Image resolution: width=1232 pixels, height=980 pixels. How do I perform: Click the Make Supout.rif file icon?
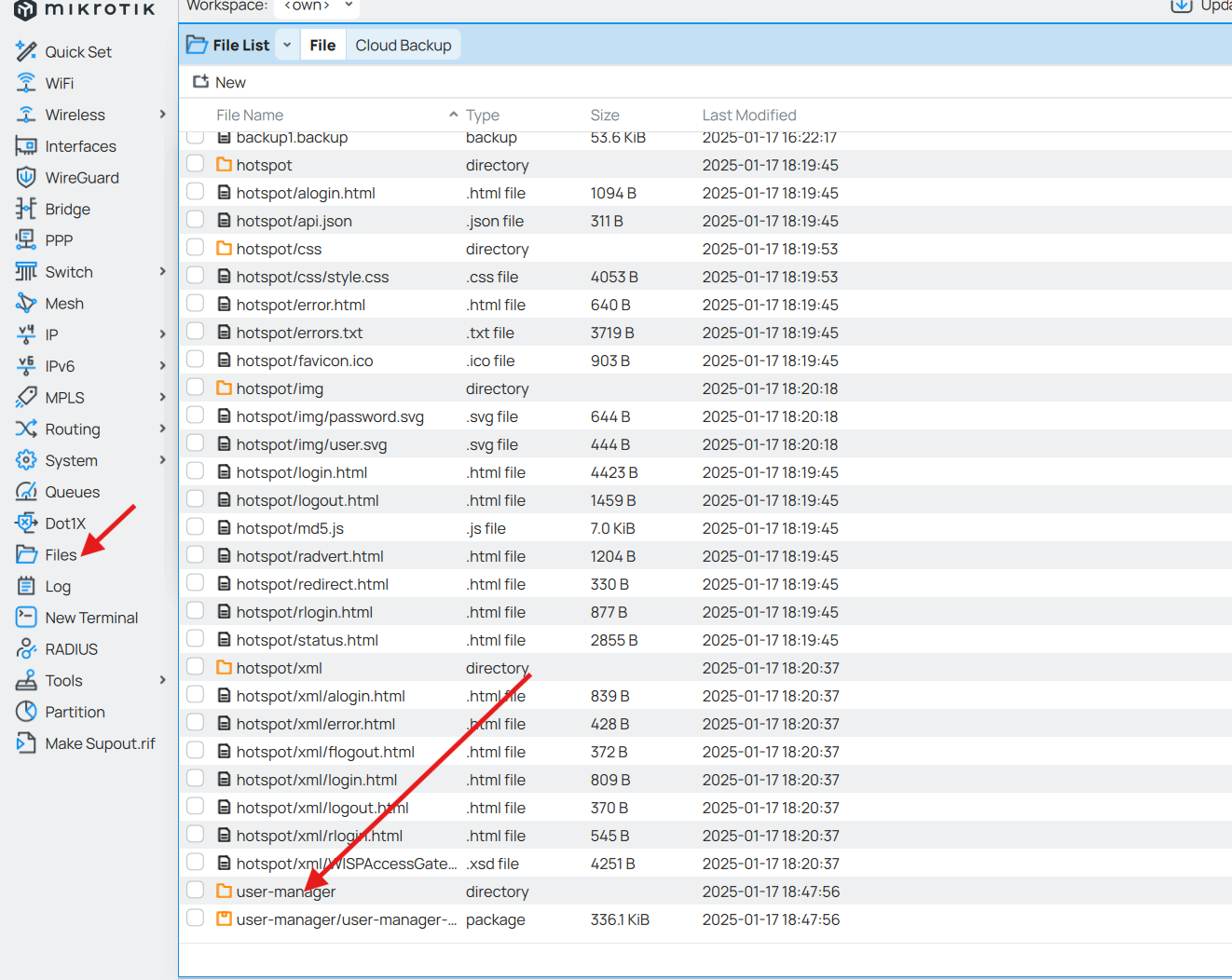pos(26,743)
